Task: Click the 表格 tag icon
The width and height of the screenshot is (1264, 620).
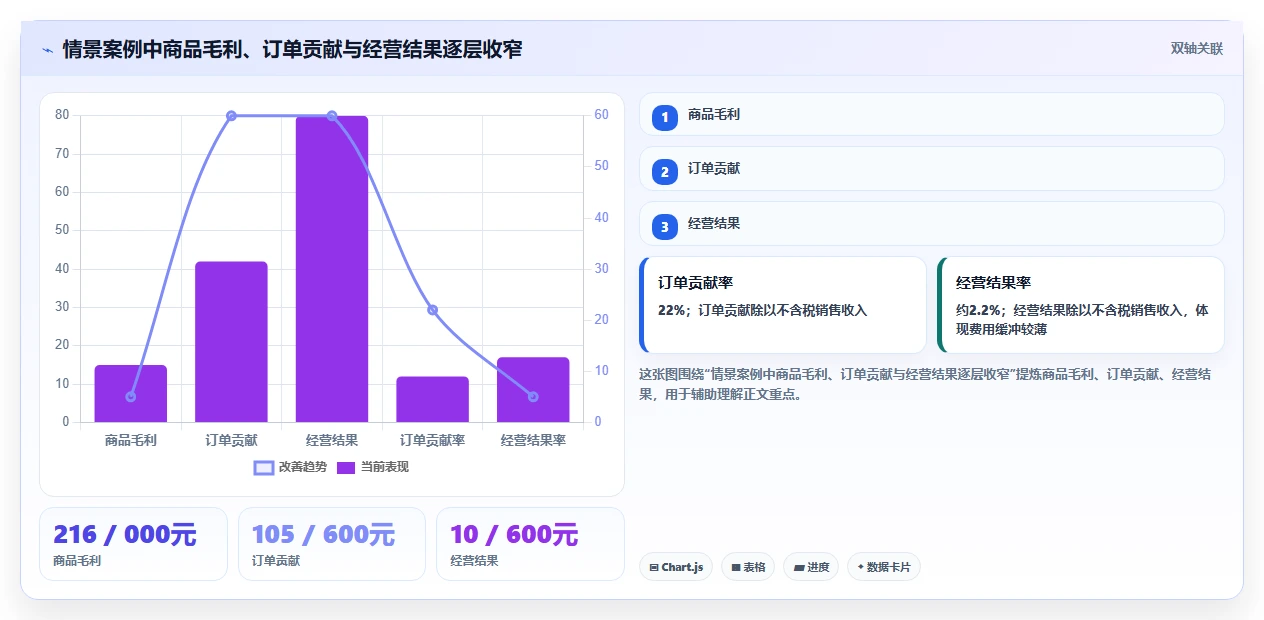Action: point(736,568)
